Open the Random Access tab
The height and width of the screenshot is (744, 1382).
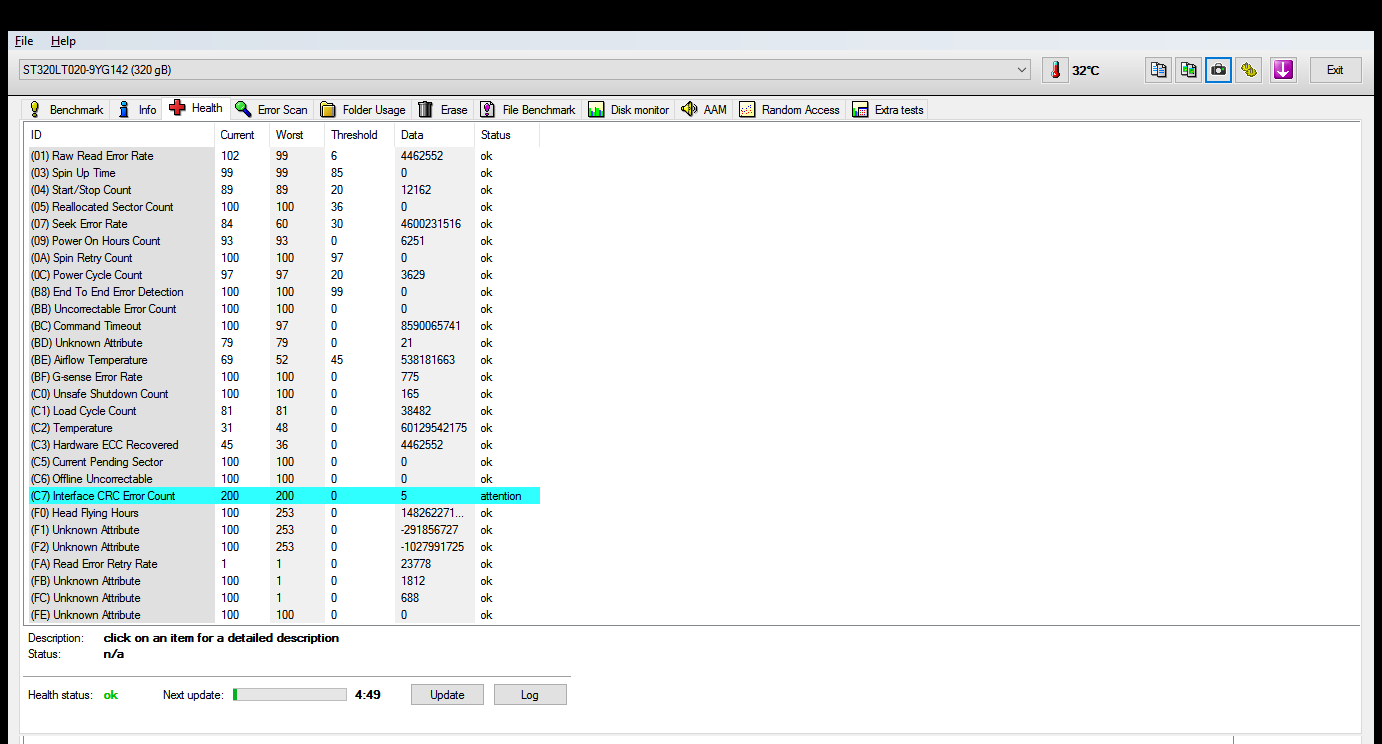pyautogui.click(x=790, y=110)
